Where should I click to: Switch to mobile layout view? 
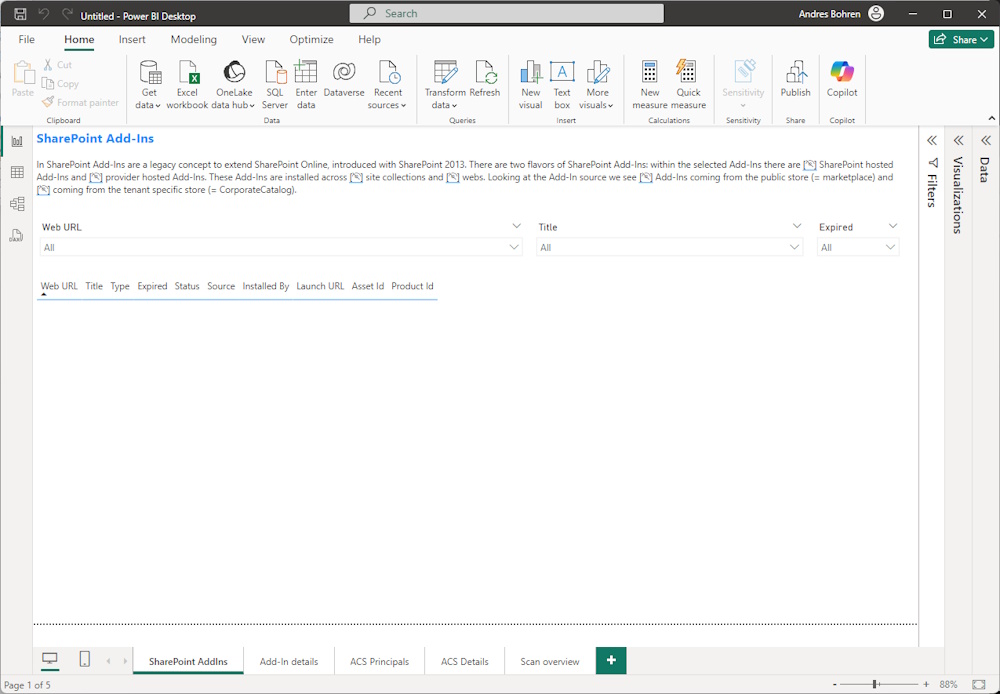85,659
